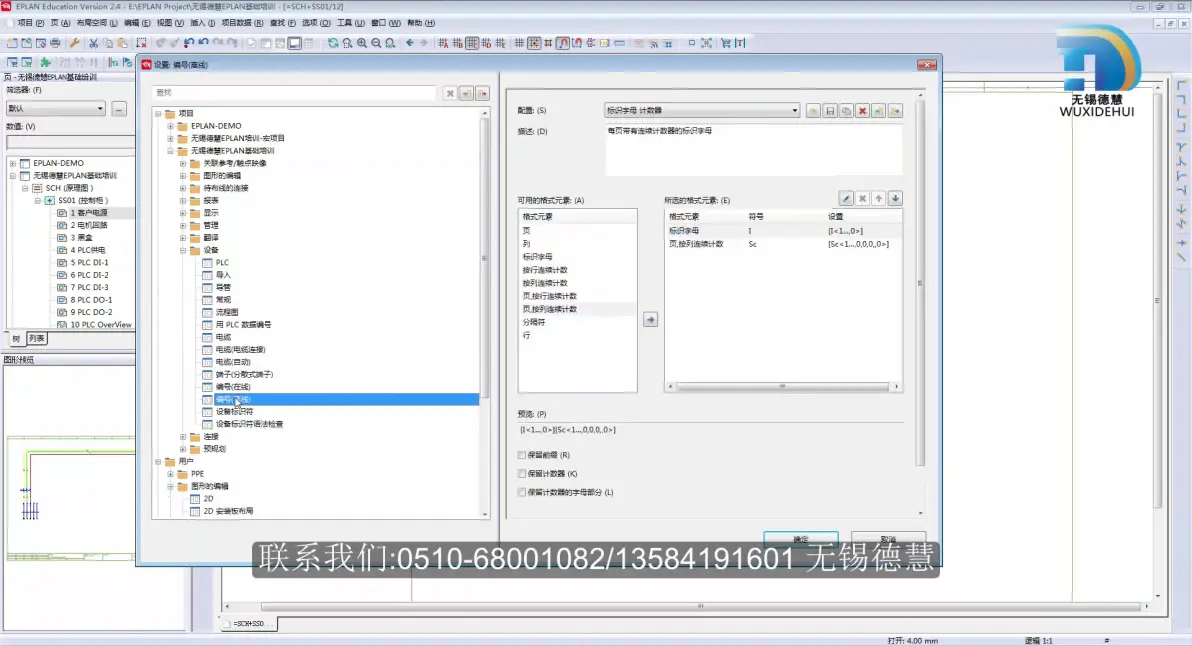Move selected format element up
Viewport: 1192px width, 646px height.
click(x=879, y=198)
